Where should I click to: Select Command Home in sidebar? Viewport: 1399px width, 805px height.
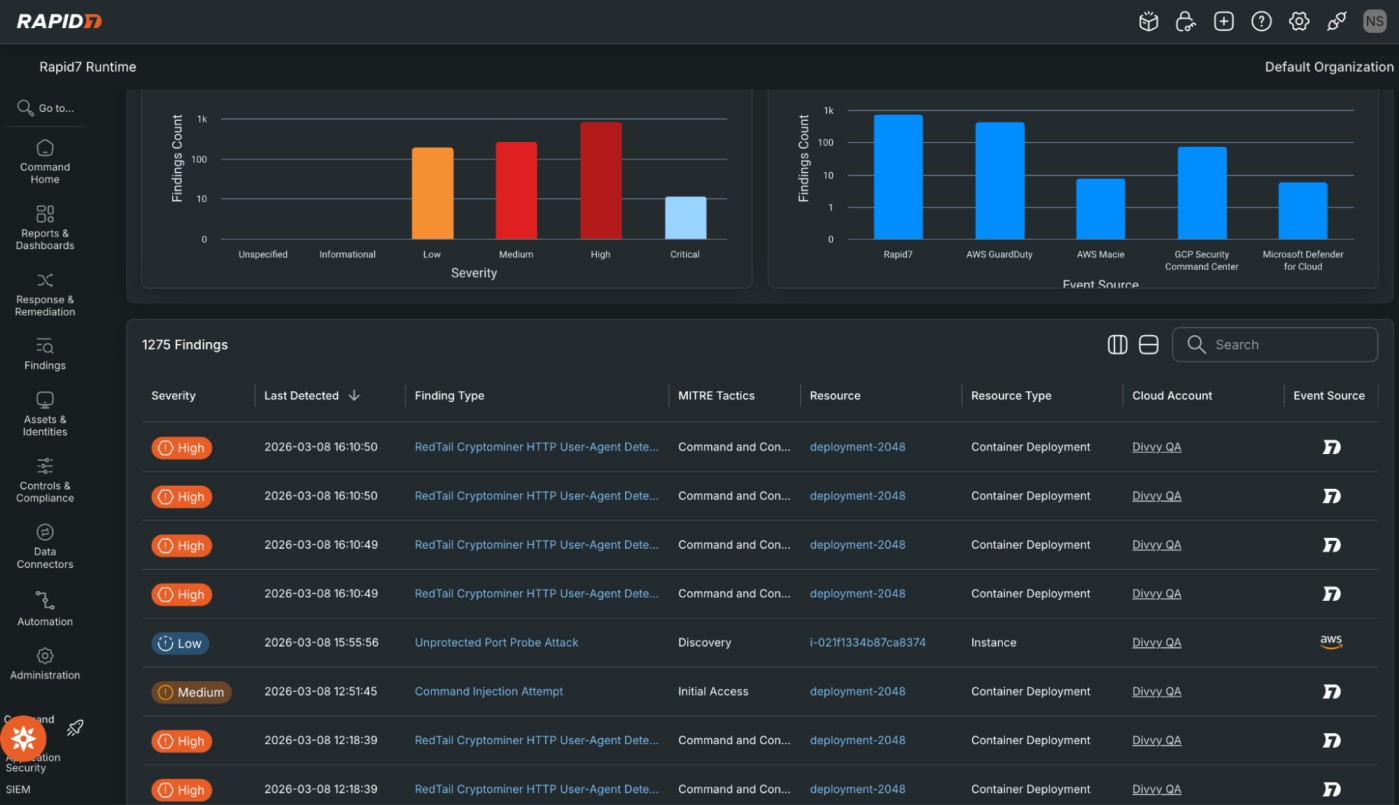pos(44,163)
